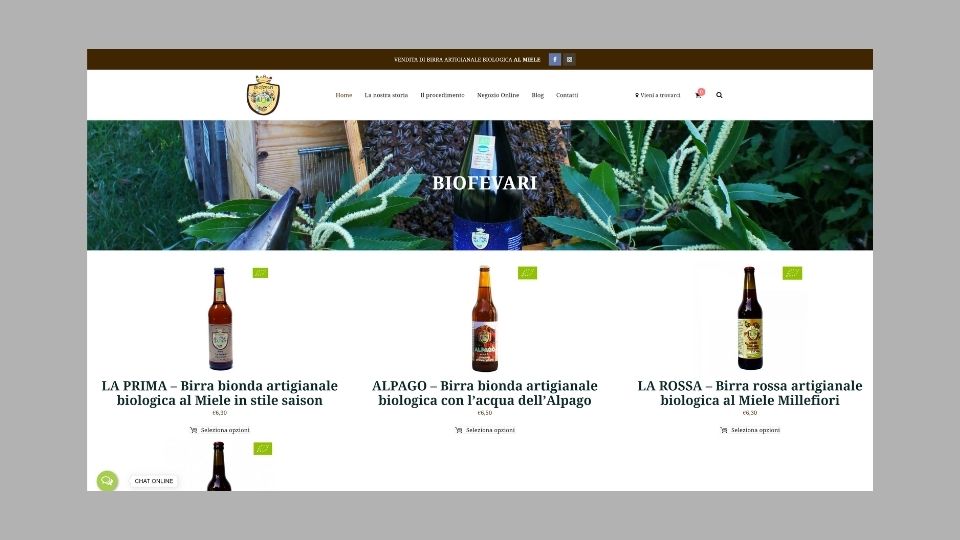Click the green chat bubble icon
This screenshot has width=960, height=540.
click(x=107, y=481)
